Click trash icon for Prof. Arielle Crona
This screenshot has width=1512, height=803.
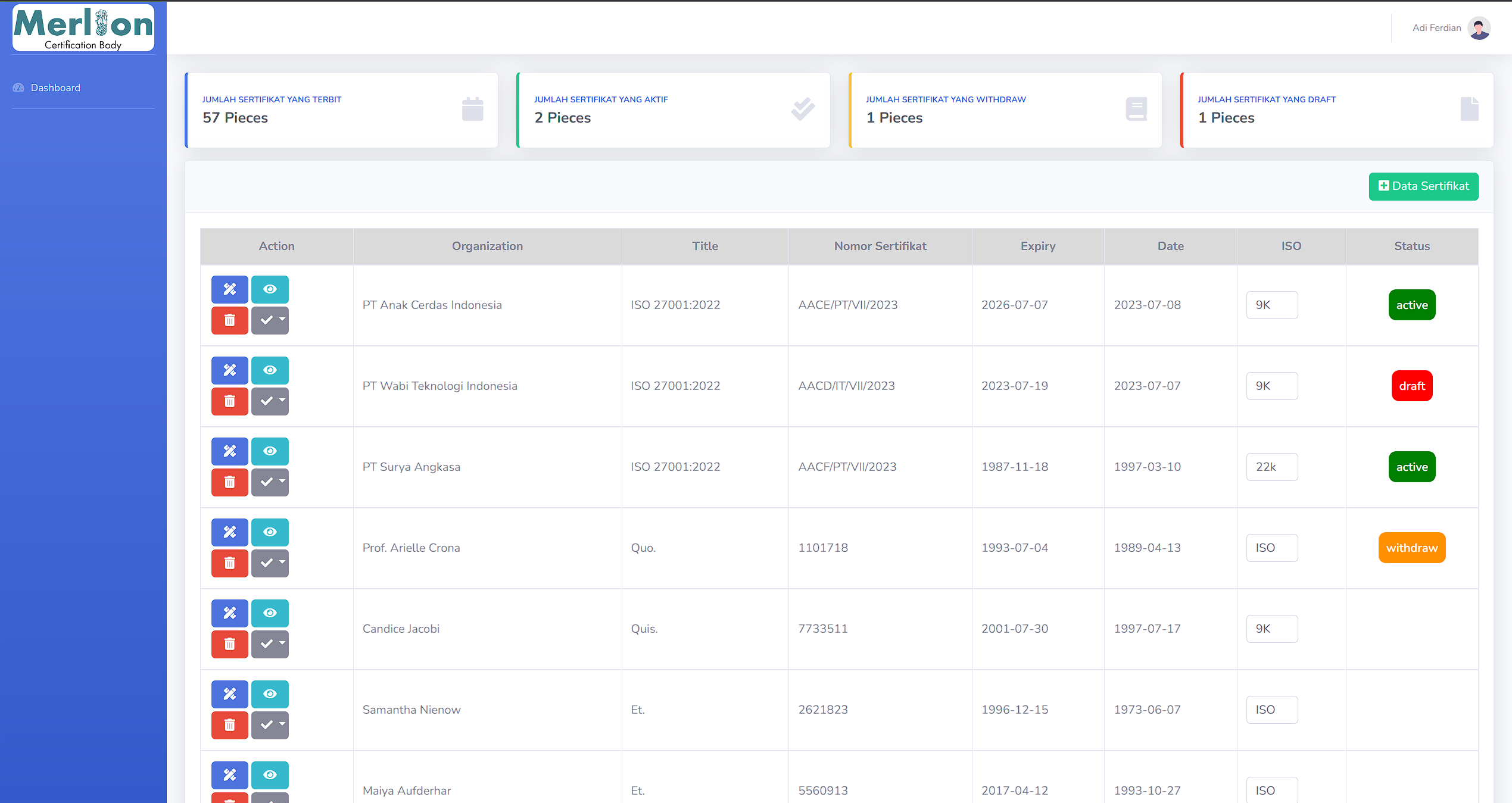coord(229,563)
